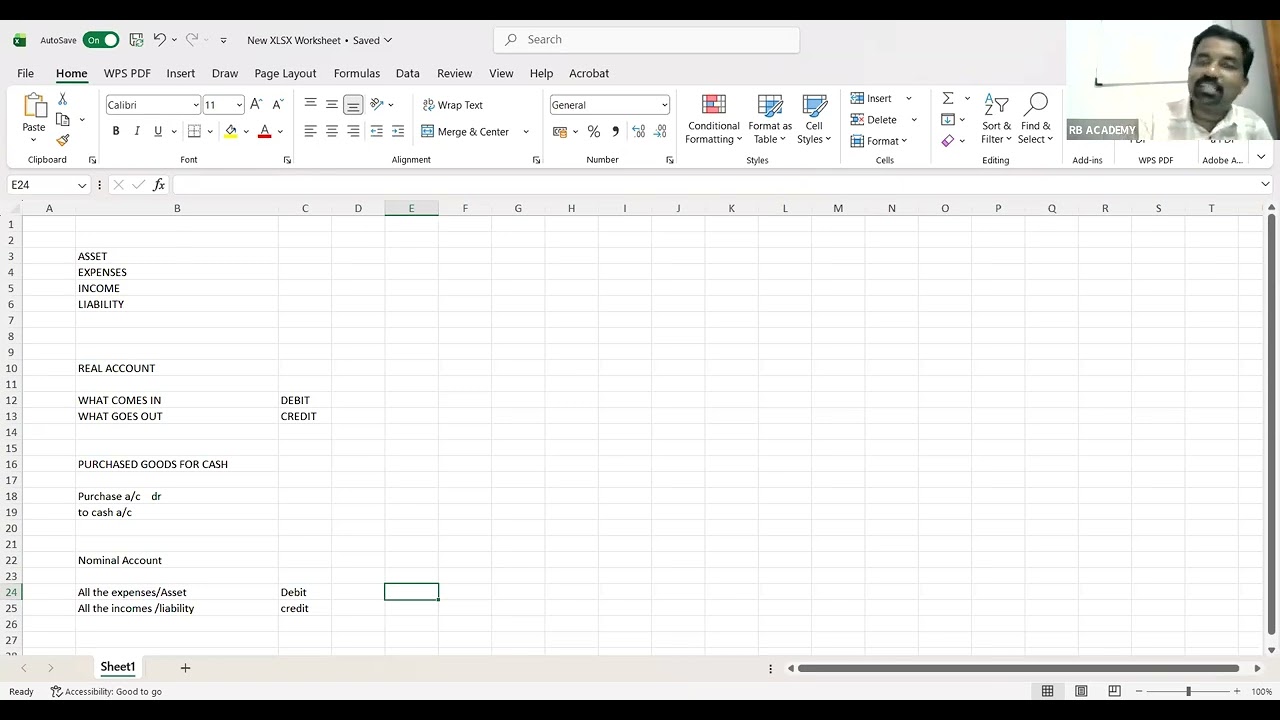Click the Cut scissors icon
This screenshot has width=1280, height=720.
click(62, 99)
